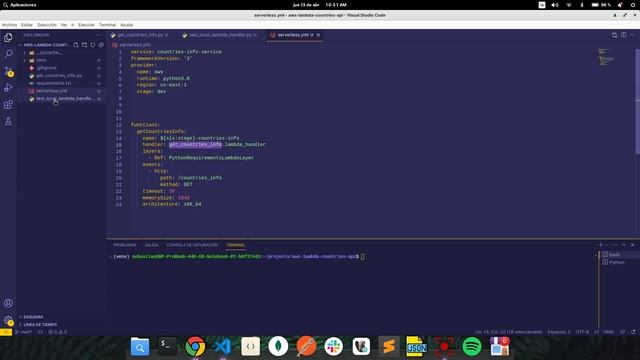Open the Archivo menu
The width and height of the screenshot is (640, 360).
pyautogui.click(x=9, y=25)
